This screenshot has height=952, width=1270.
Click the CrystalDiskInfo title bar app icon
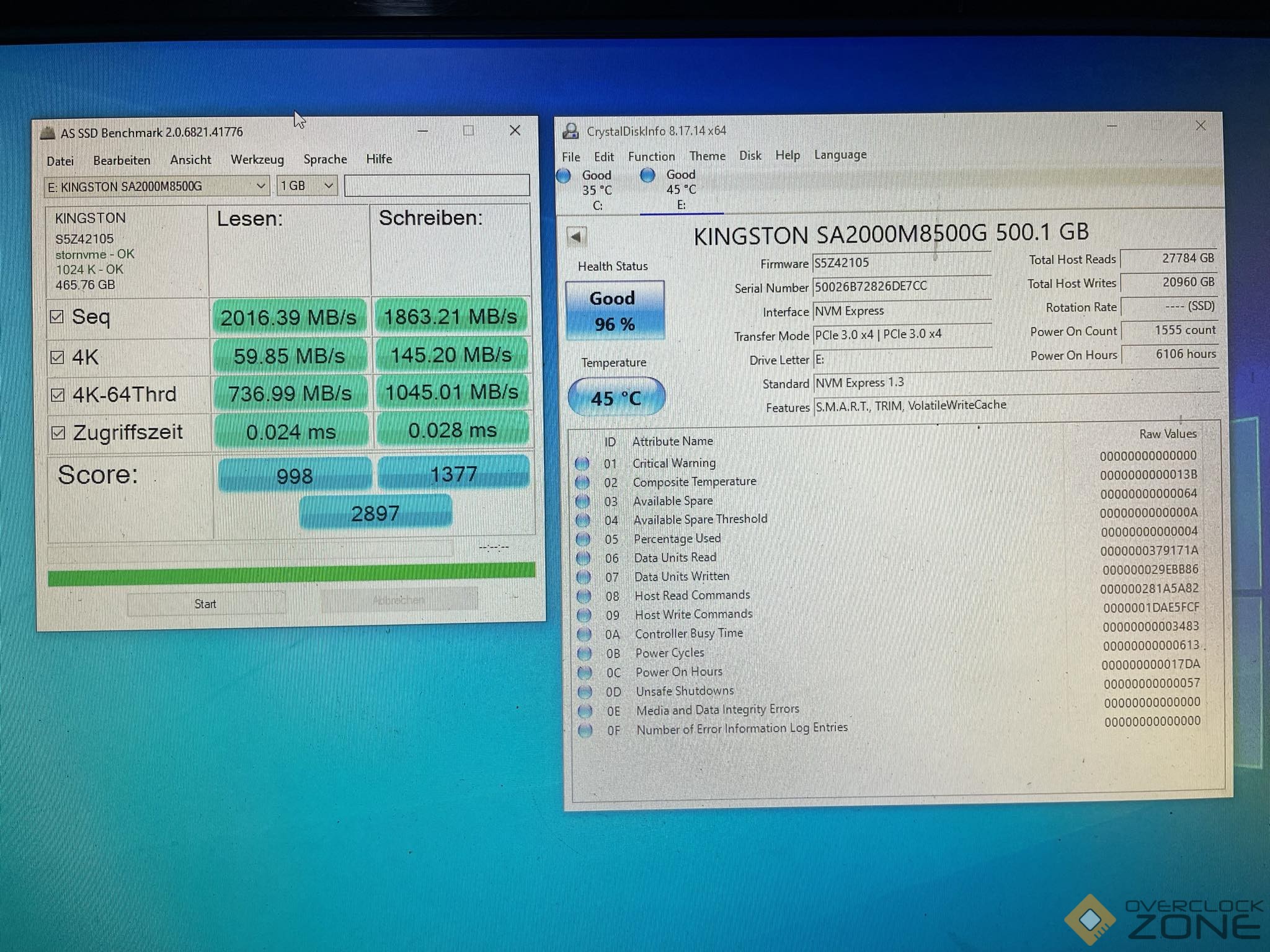pos(571,131)
